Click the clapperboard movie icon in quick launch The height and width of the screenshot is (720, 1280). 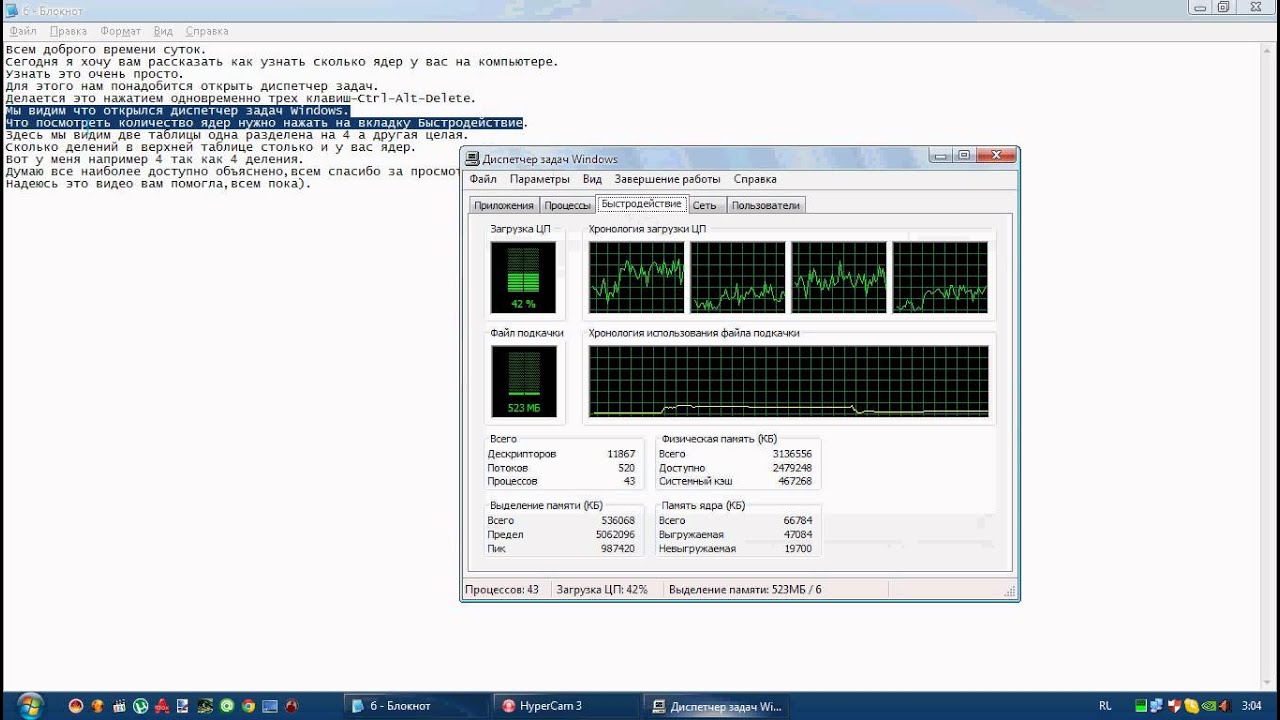pos(119,706)
